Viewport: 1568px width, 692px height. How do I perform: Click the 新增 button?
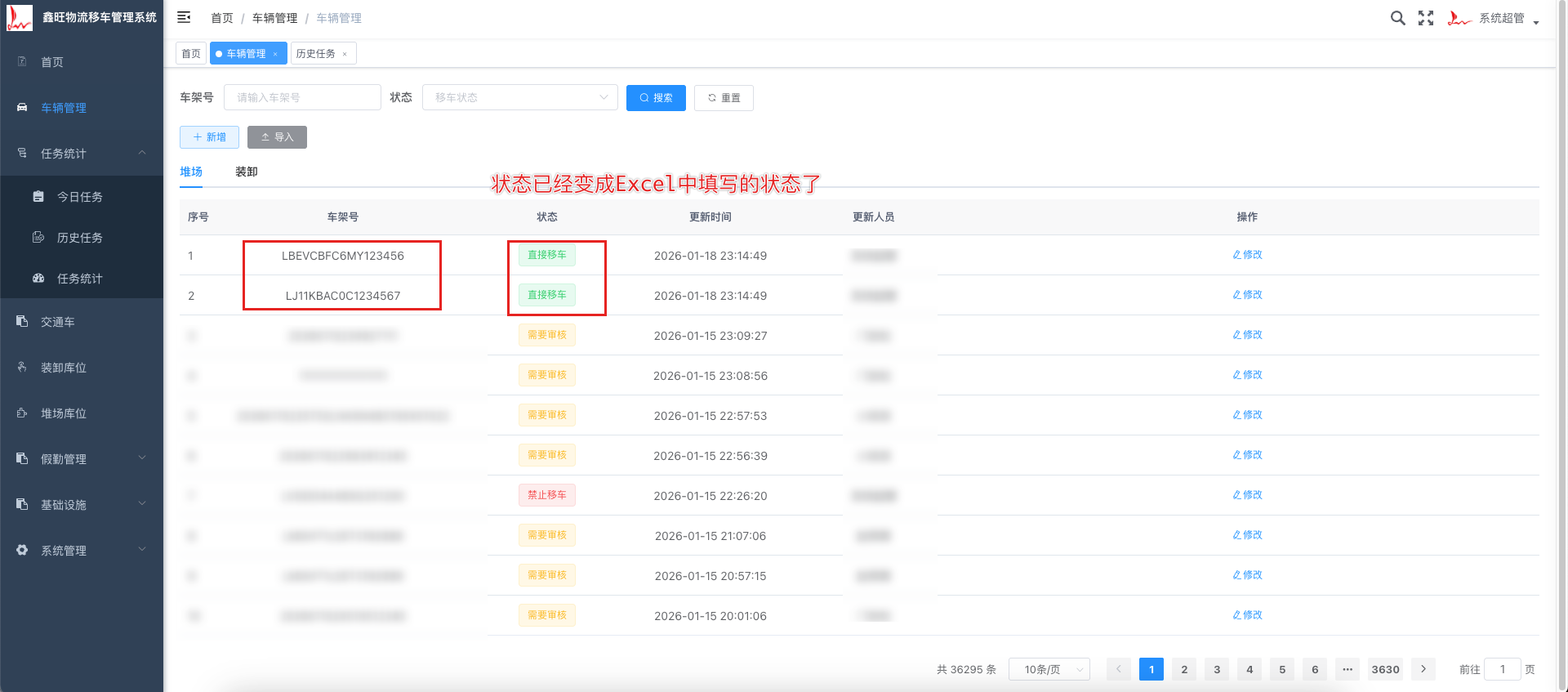click(x=209, y=137)
